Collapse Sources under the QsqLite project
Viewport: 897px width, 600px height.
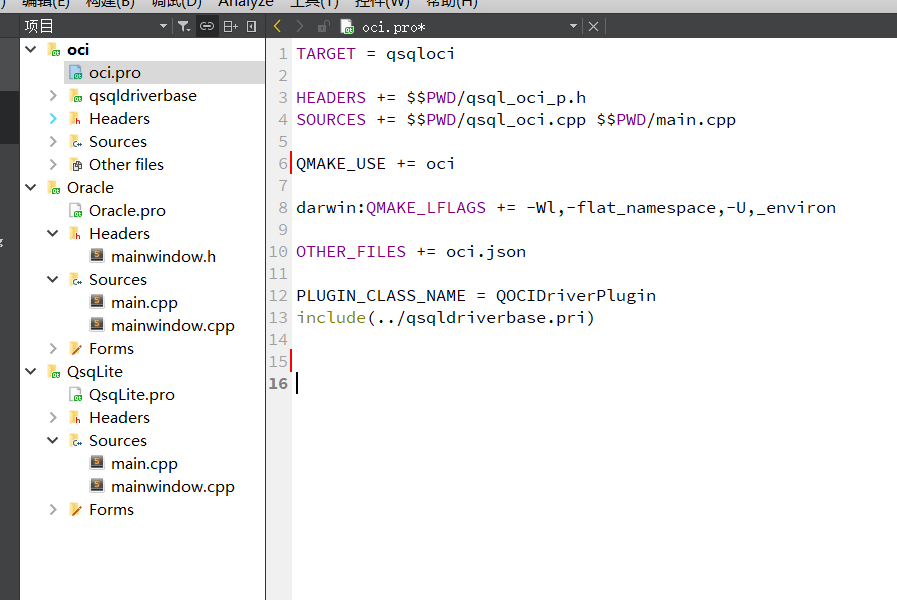(x=53, y=440)
